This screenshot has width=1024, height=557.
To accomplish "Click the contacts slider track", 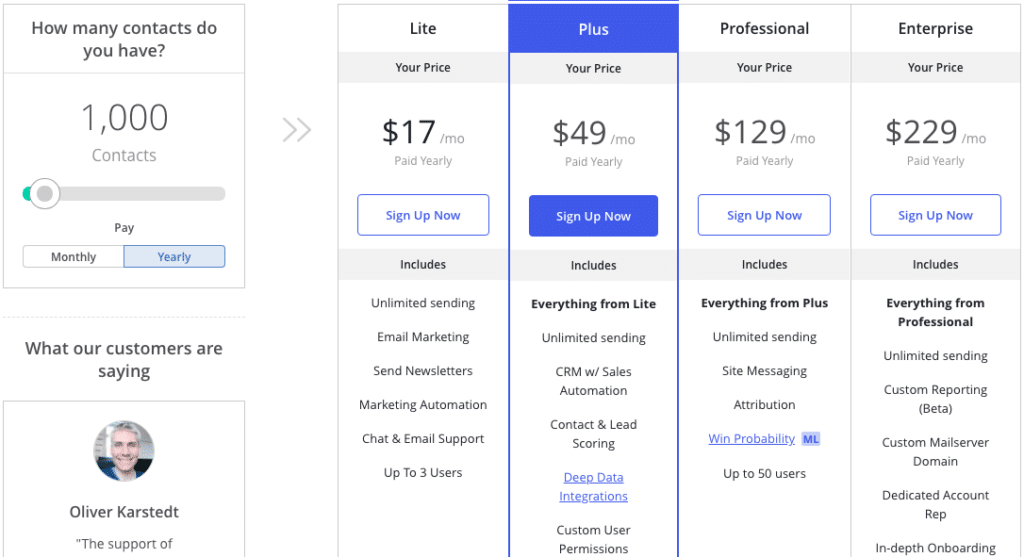I will pos(124,194).
